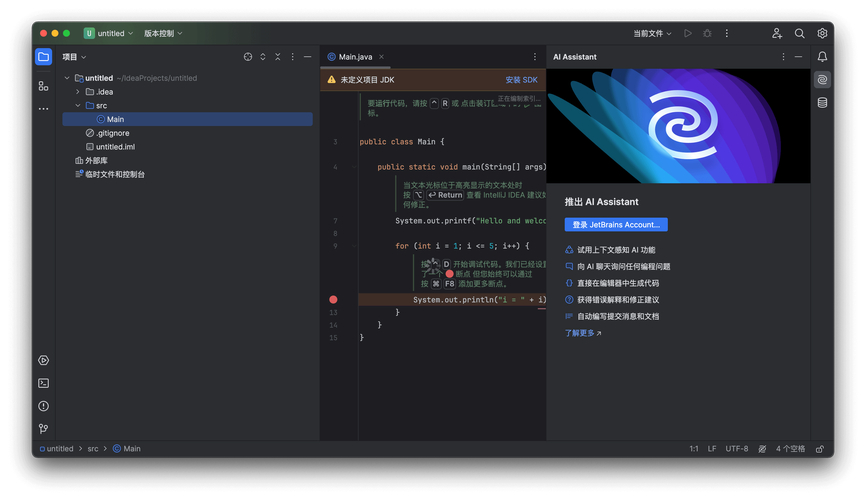This screenshot has width=866, height=500.
Task: Toggle the status bar inspection highlighting icon
Action: [x=762, y=449]
